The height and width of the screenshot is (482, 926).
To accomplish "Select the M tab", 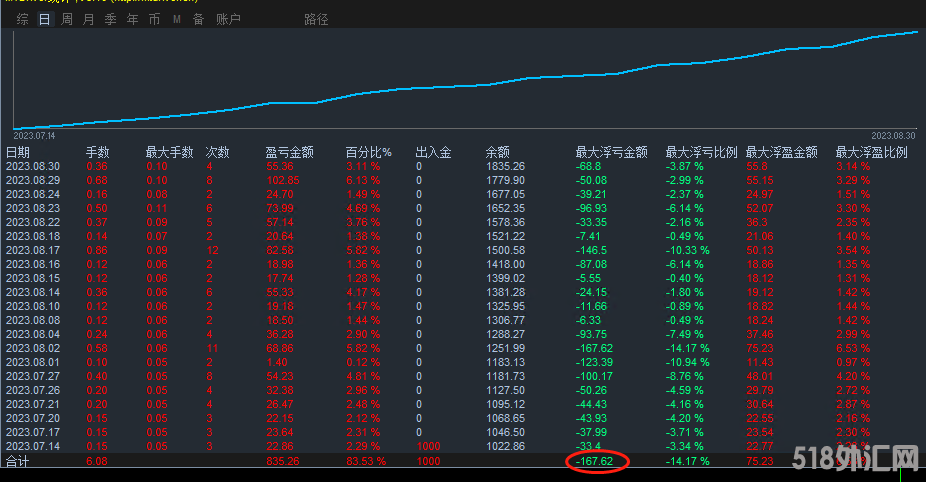I will tap(177, 19).
